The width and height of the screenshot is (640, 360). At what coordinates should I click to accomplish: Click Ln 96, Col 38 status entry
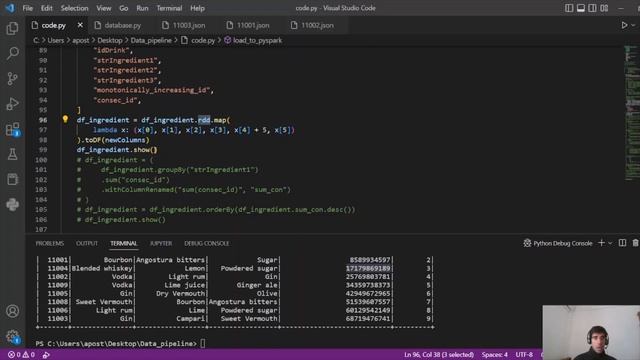click(439, 355)
